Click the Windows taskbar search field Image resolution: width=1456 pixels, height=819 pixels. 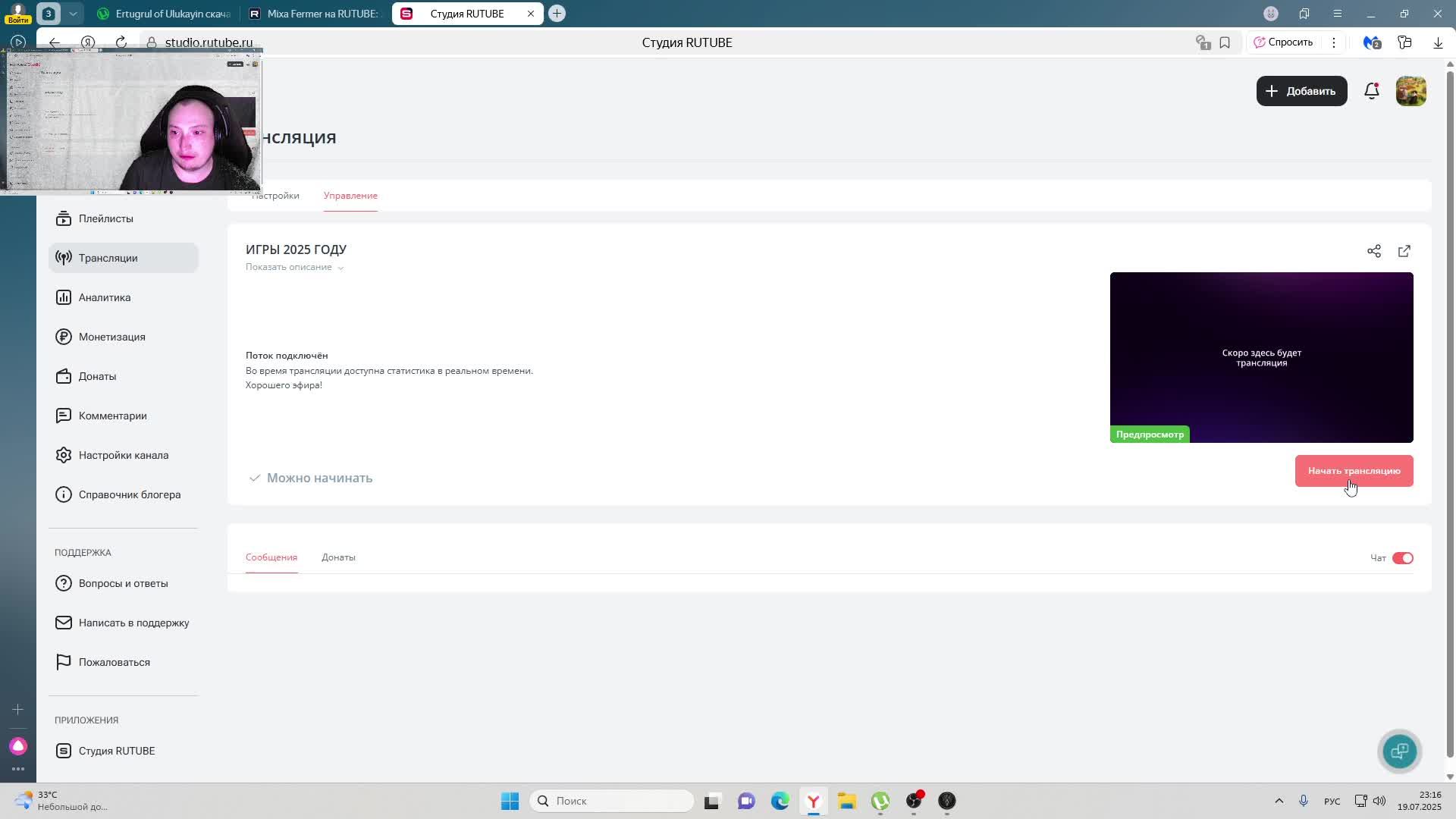(x=611, y=801)
